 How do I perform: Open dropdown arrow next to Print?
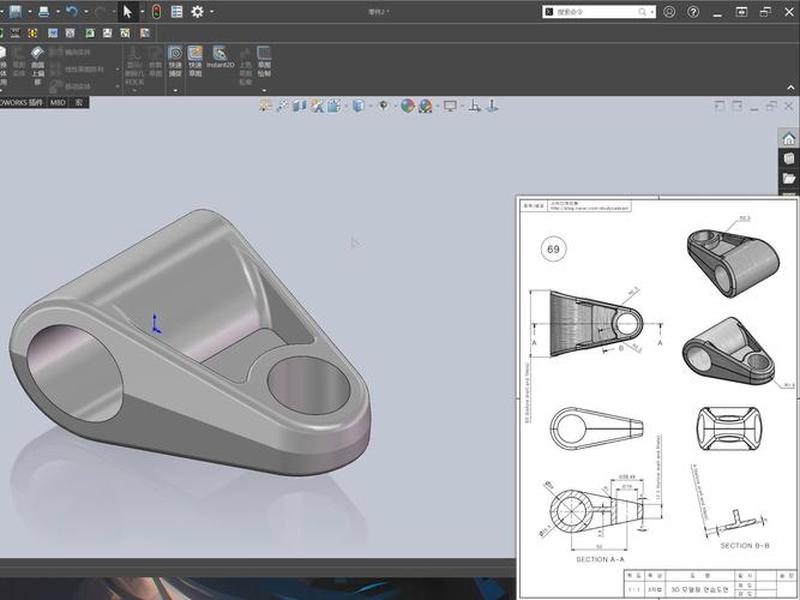pyautogui.click(x=58, y=11)
